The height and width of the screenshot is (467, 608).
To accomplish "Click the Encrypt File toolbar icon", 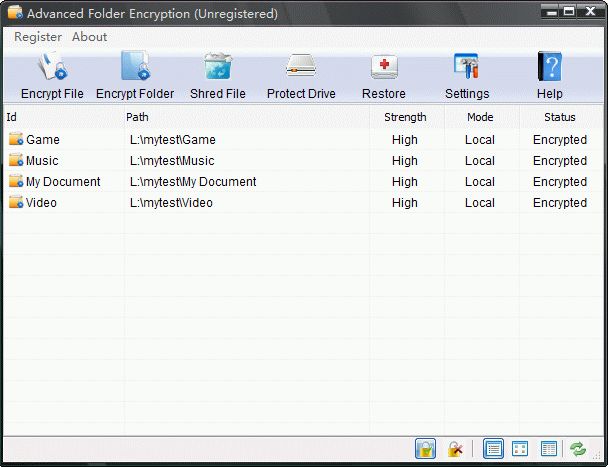I will (52, 68).
